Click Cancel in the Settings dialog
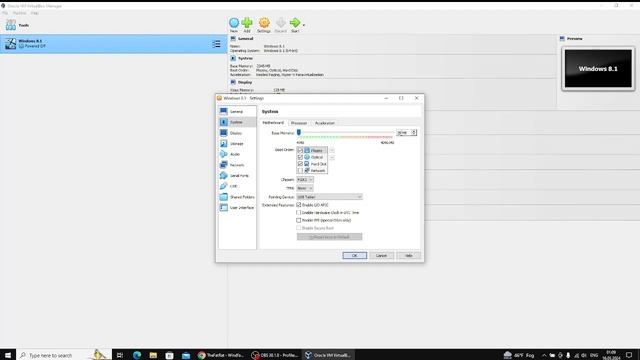This screenshot has height=360, width=640. click(x=381, y=256)
